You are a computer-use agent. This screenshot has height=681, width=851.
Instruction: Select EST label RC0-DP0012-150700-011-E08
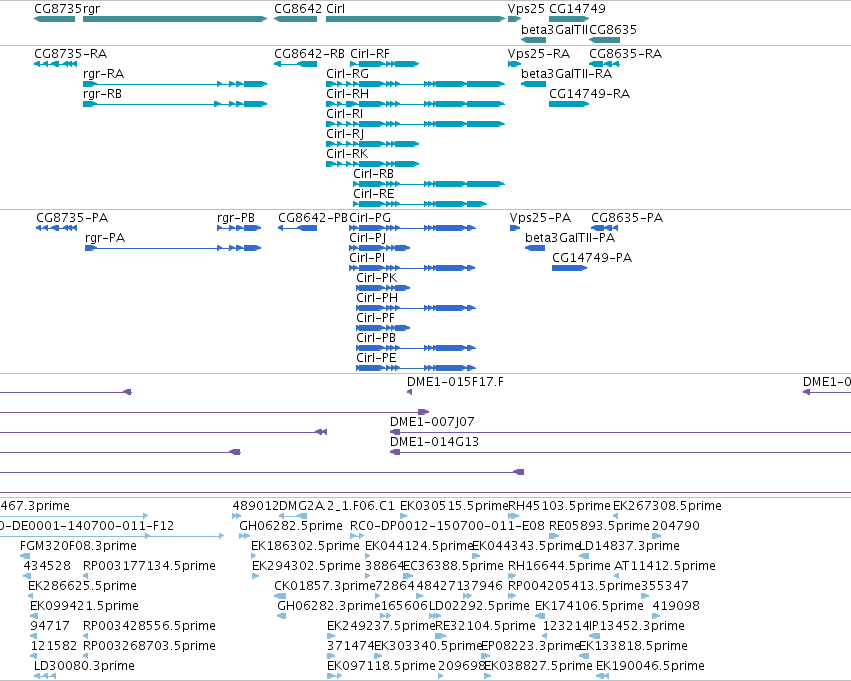(447, 526)
